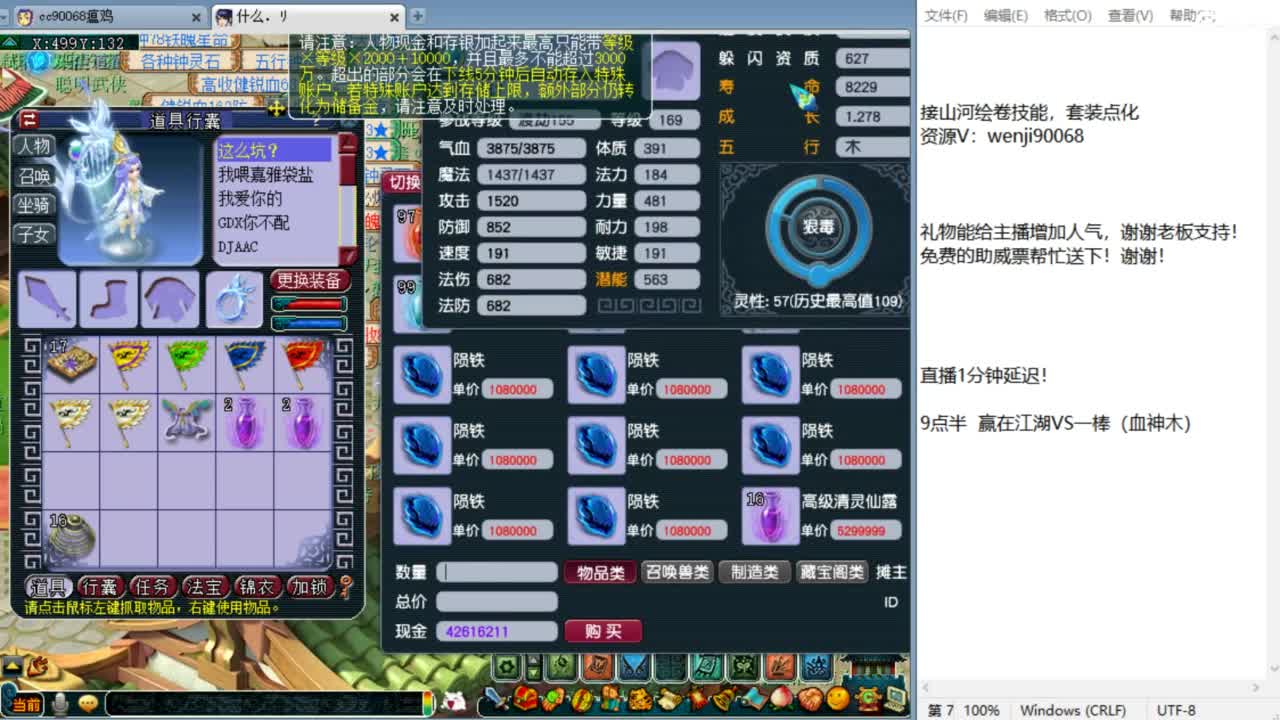Viewport: 1280px width, 720px height.
Task: Open the 格式(O) menu in Notepad
Action: tap(1067, 15)
